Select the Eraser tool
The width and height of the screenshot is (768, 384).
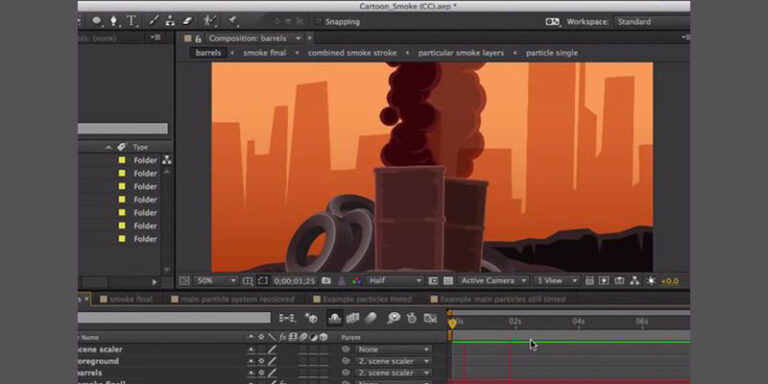[188, 21]
